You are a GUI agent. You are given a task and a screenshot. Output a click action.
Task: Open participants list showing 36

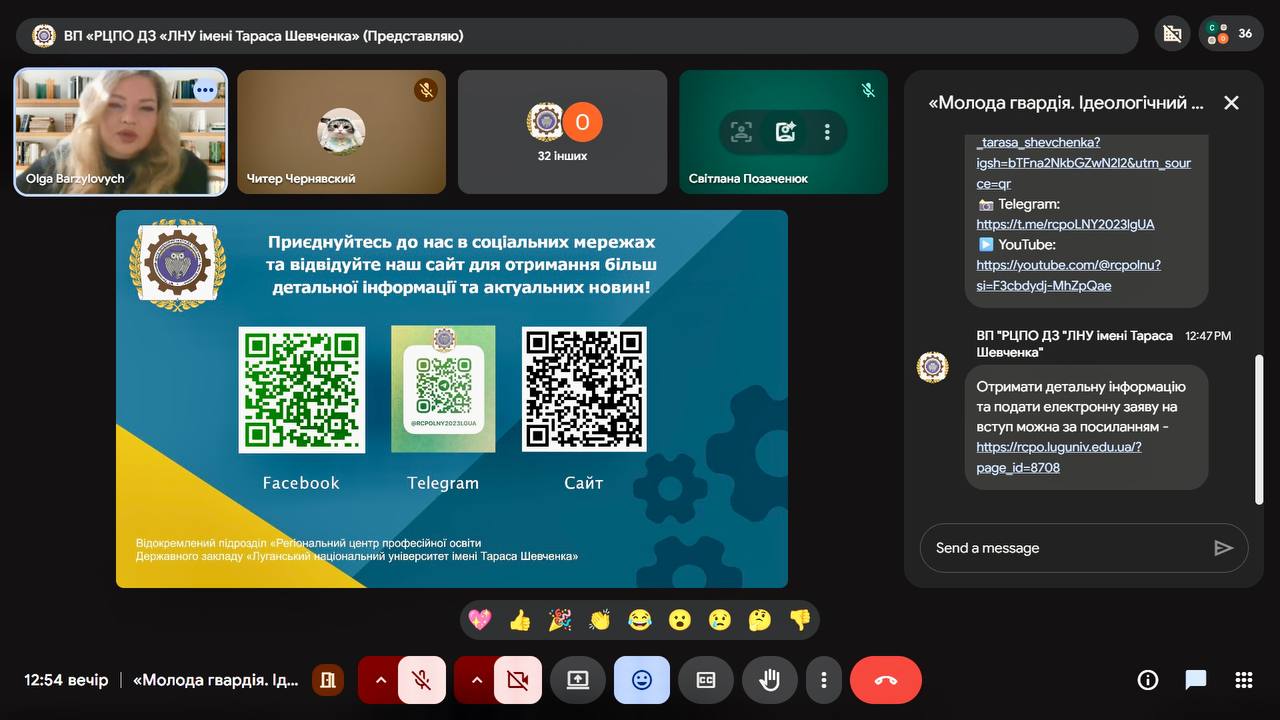[1230, 34]
